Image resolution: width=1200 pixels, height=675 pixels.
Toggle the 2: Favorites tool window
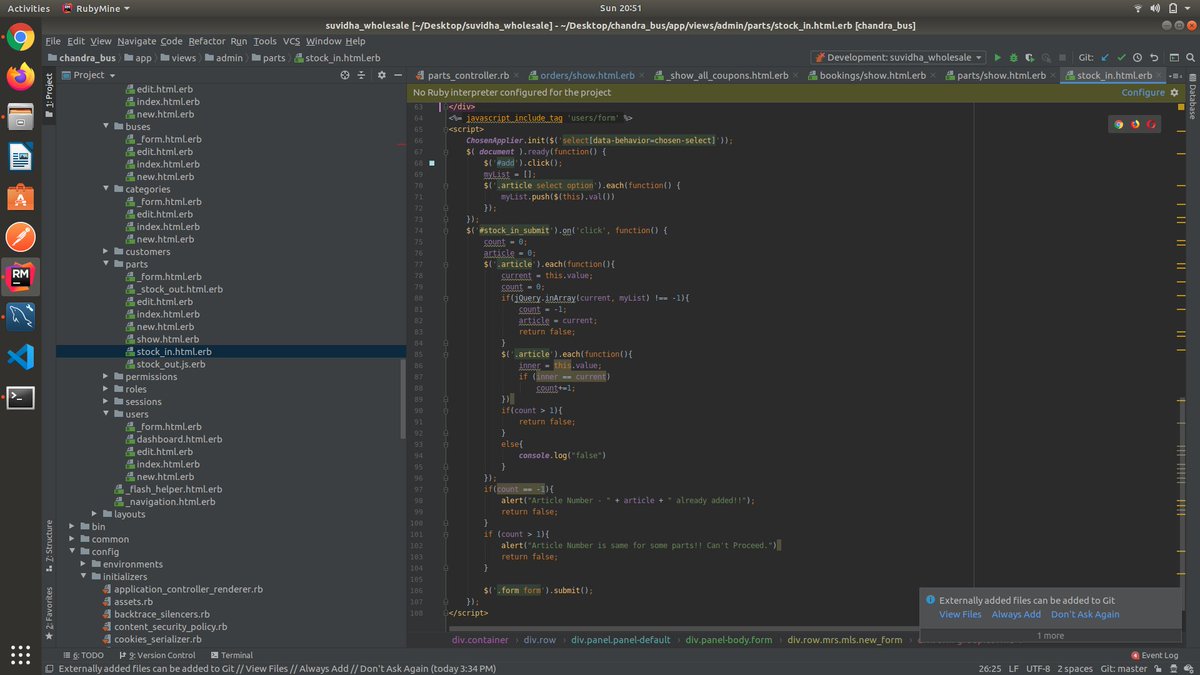coord(48,612)
